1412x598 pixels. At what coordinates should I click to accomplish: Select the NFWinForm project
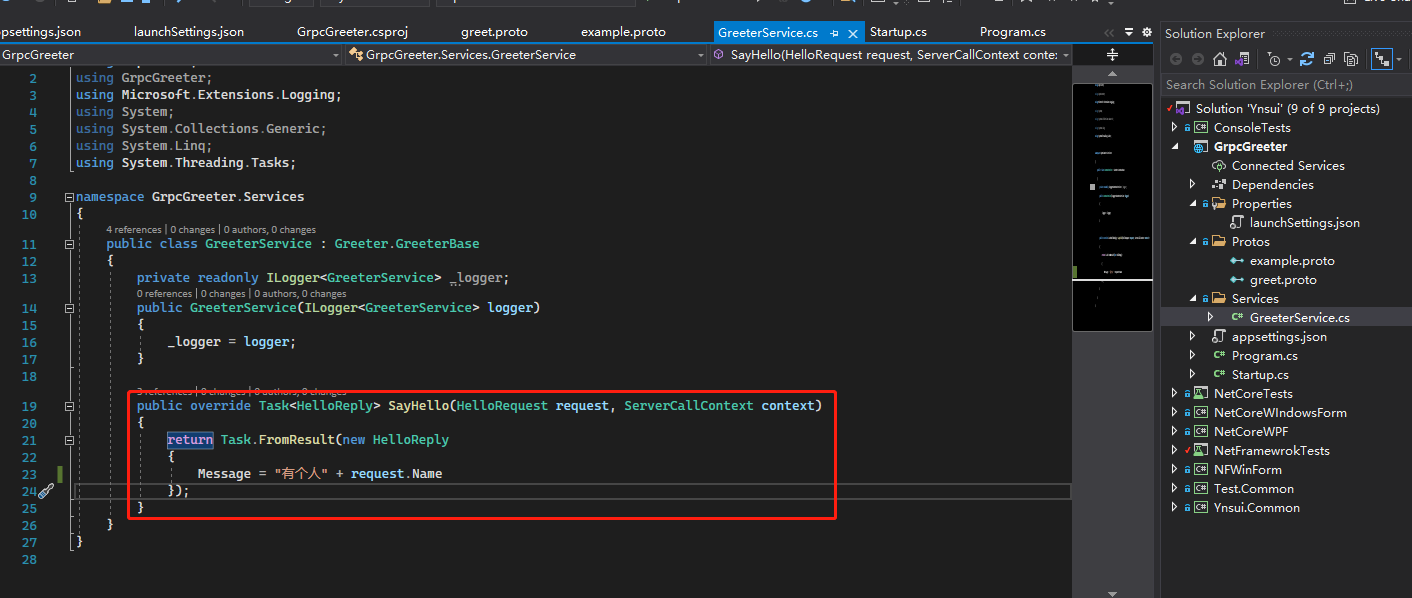pyautogui.click(x=1247, y=469)
